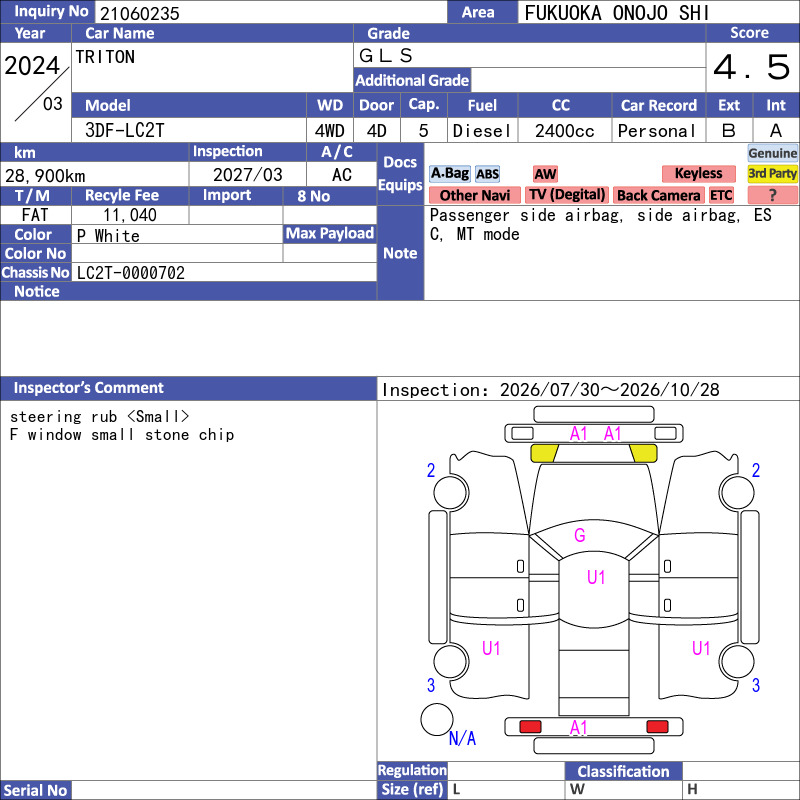
Task: Click the Genuine legend label
Action: 772,153
